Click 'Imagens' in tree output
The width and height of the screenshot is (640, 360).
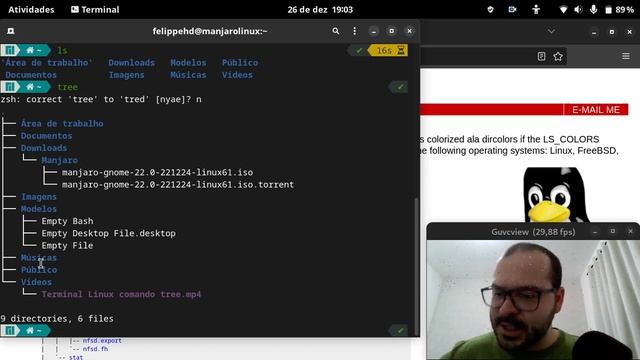pyautogui.click(x=39, y=196)
